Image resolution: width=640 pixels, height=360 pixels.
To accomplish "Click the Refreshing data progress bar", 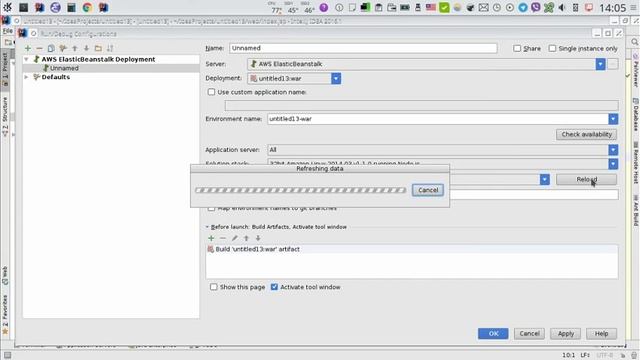I will [x=300, y=190].
